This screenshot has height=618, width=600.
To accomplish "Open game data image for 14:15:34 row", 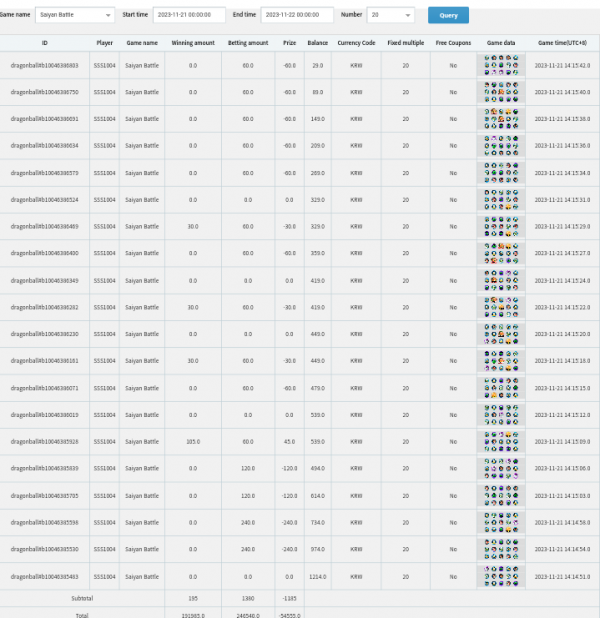I will click(501, 173).
